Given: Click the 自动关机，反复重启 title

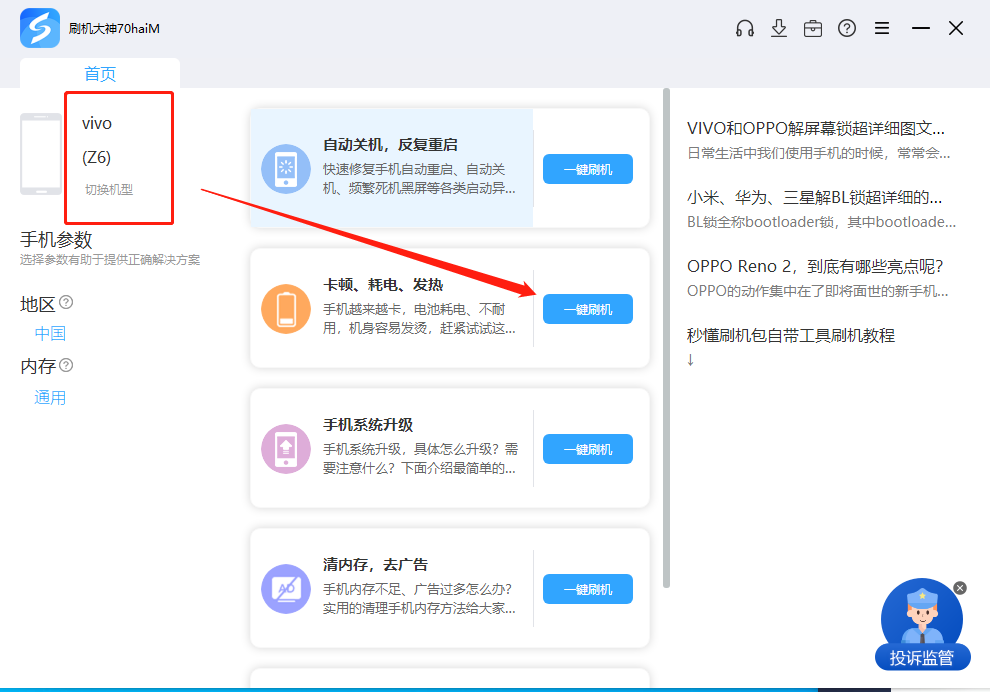Looking at the screenshot, I should [x=390, y=145].
